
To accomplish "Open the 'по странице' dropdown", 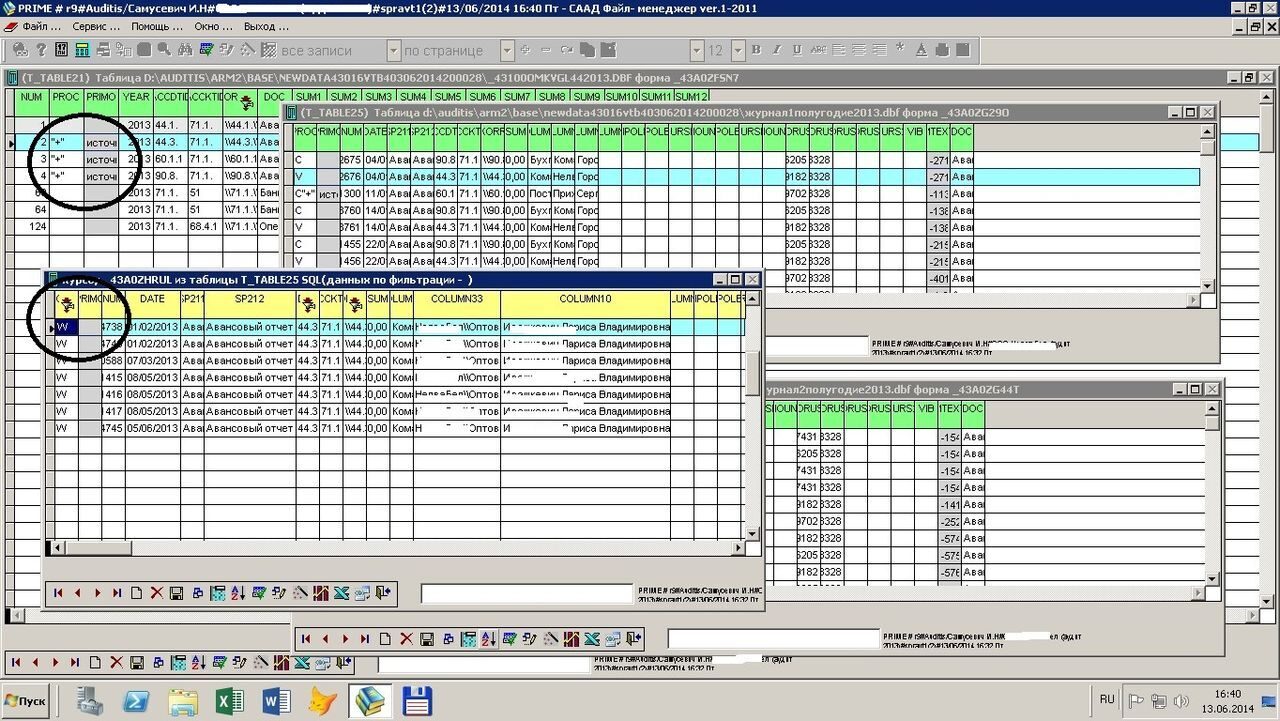I will [507, 50].
